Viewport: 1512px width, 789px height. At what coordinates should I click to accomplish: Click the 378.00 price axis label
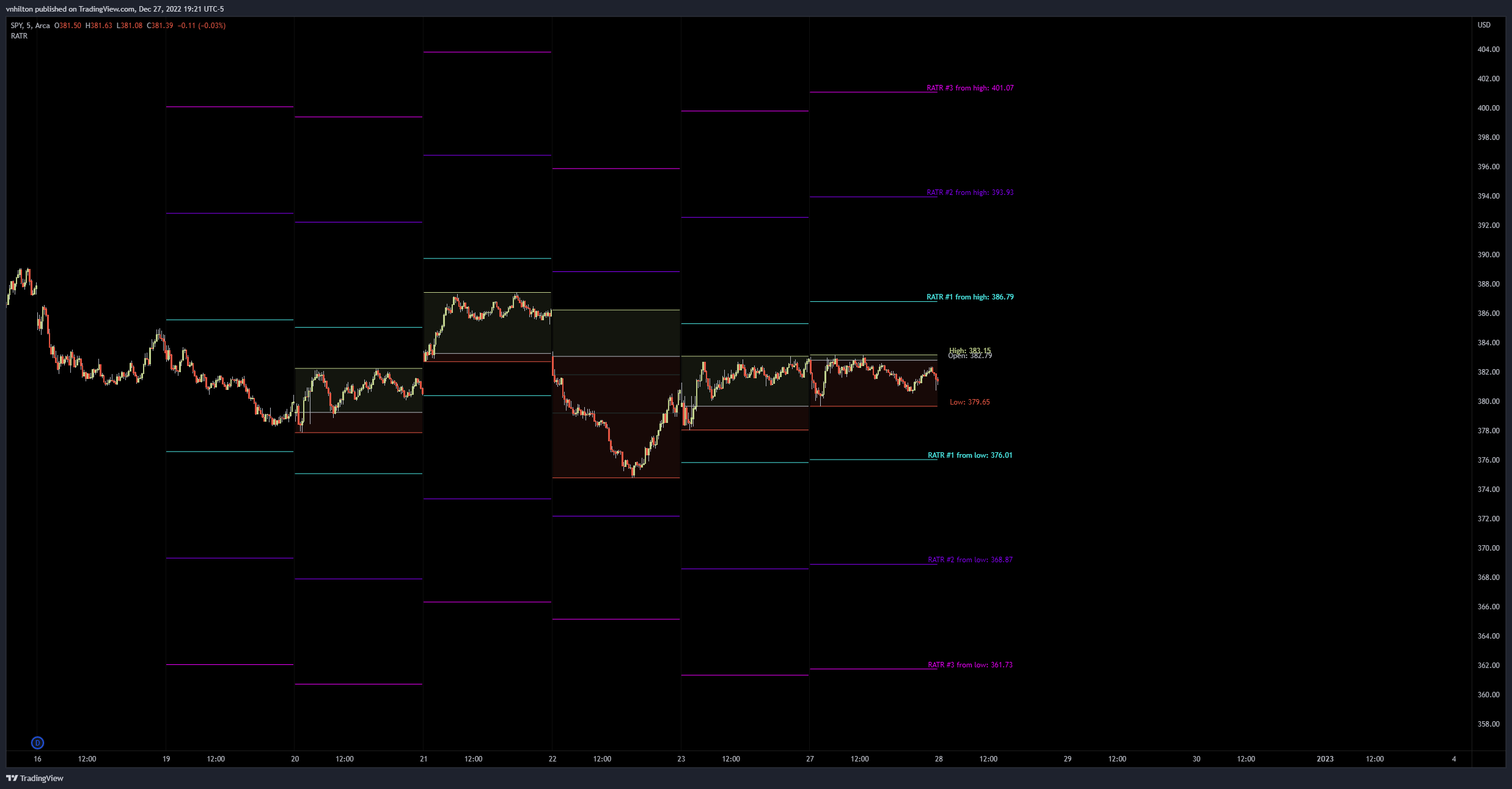tap(1488, 431)
